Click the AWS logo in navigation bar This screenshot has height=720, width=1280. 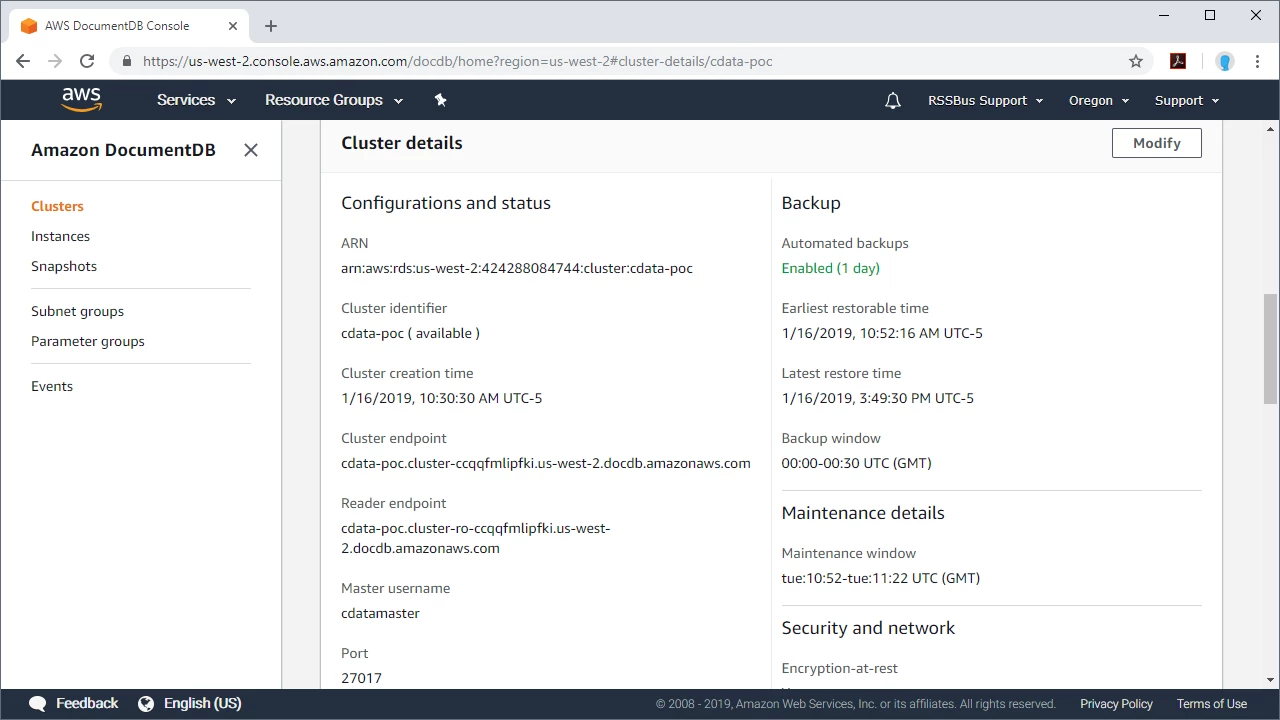[x=81, y=99]
